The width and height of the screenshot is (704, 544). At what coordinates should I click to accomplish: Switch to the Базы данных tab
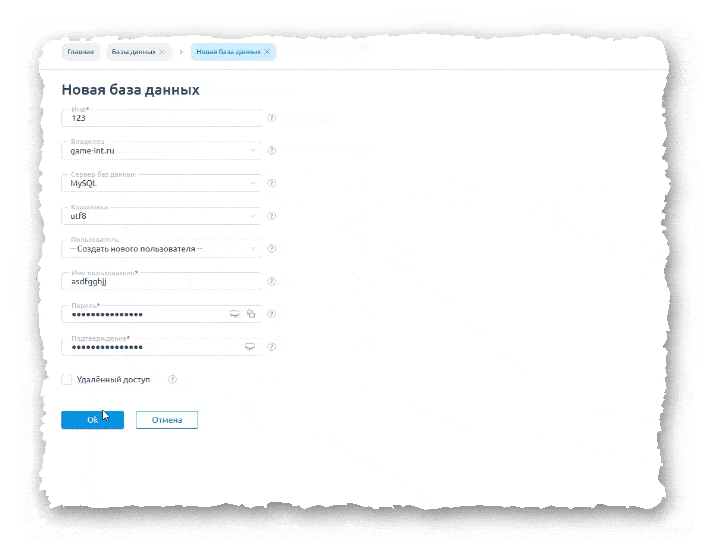click(134, 52)
